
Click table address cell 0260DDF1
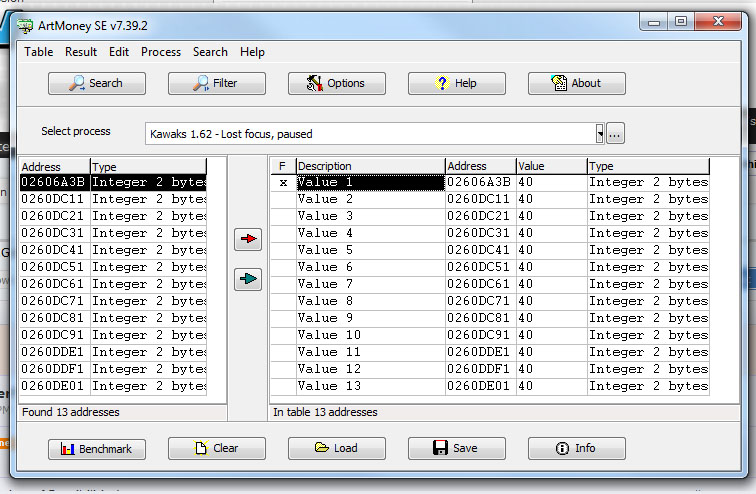click(x=481, y=369)
